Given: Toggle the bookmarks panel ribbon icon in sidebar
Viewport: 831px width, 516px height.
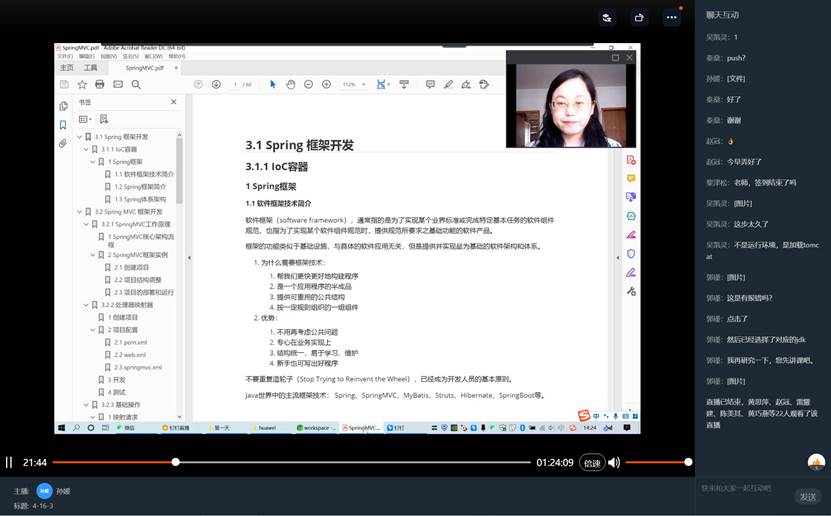Looking at the screenshot, I should (63, 125).
